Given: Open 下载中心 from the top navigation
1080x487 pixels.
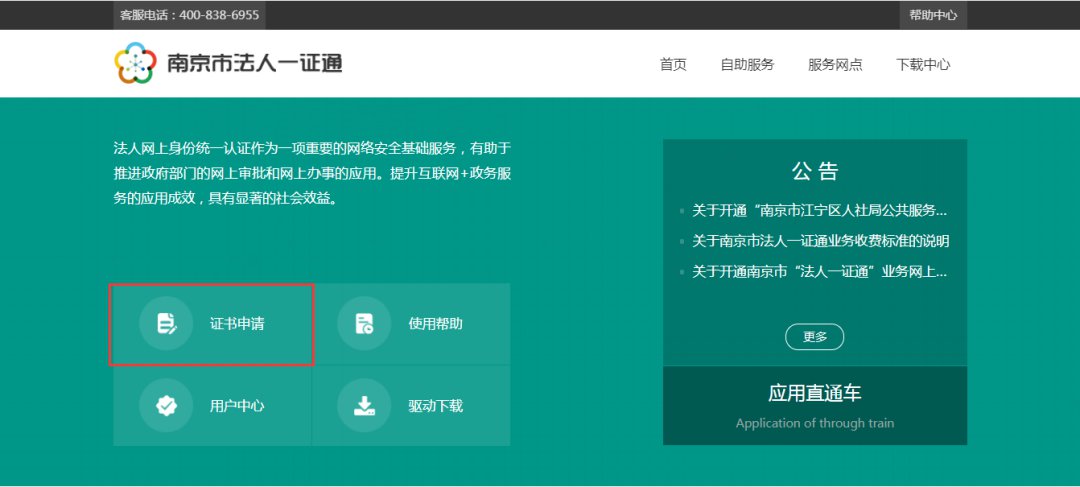Looking at the screenshot, I should click(923, 65).
